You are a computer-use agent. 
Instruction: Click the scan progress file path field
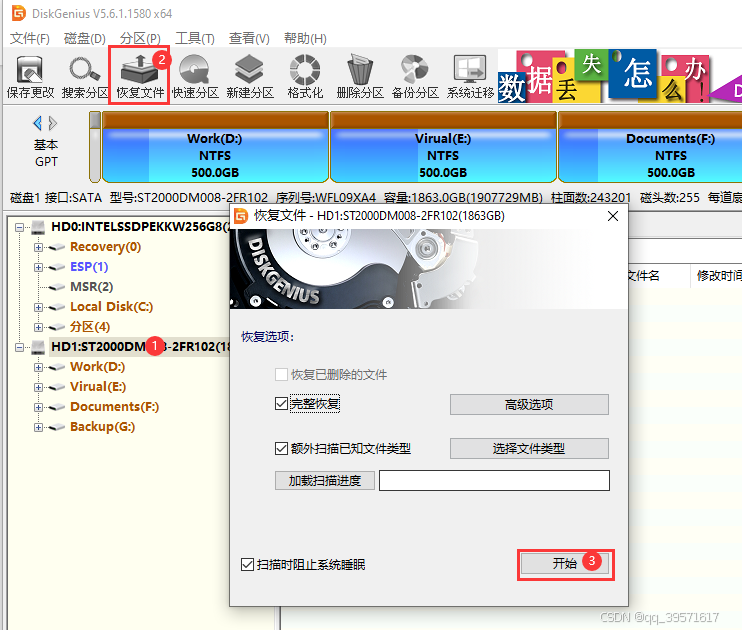[494, 480]
